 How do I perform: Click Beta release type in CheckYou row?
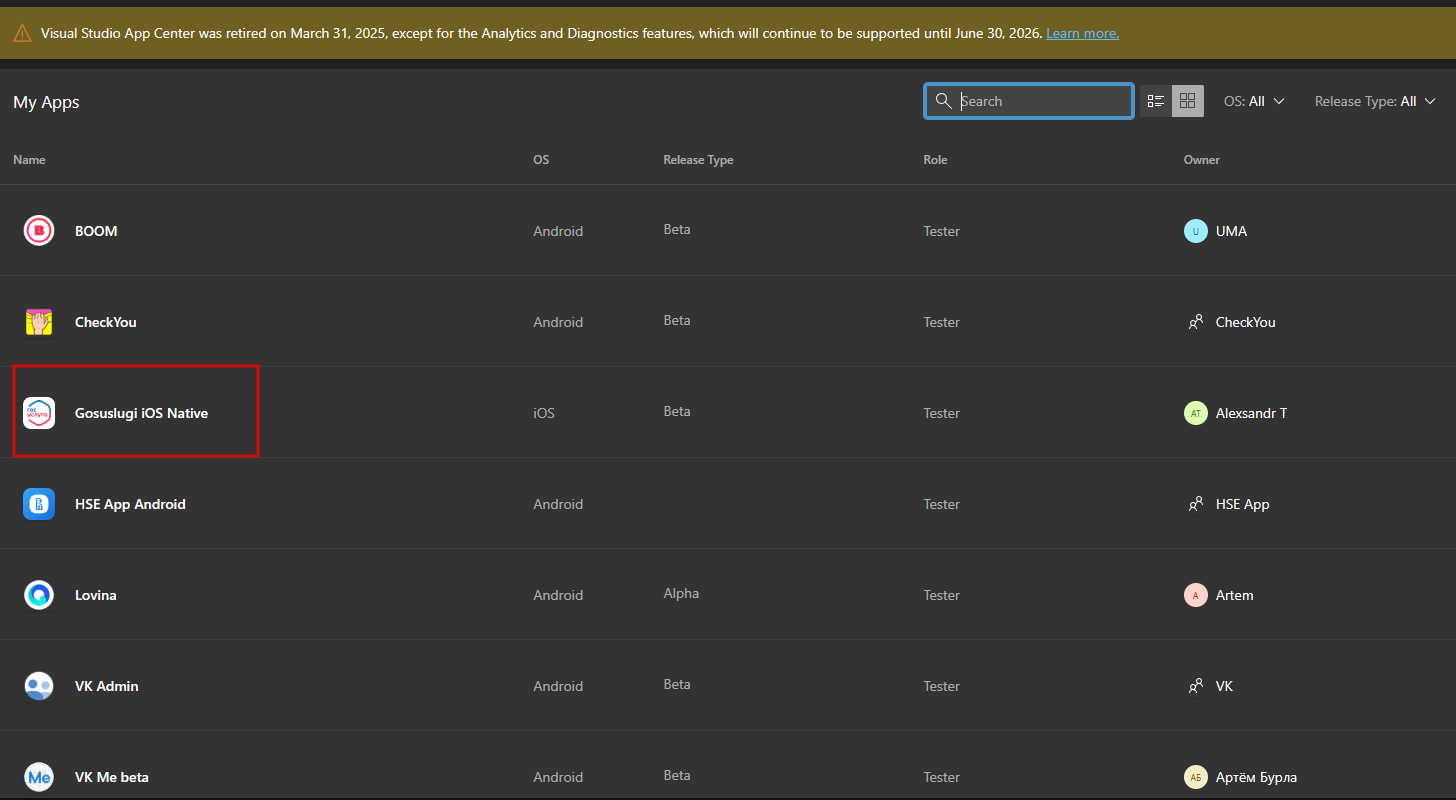click(677, 321)
